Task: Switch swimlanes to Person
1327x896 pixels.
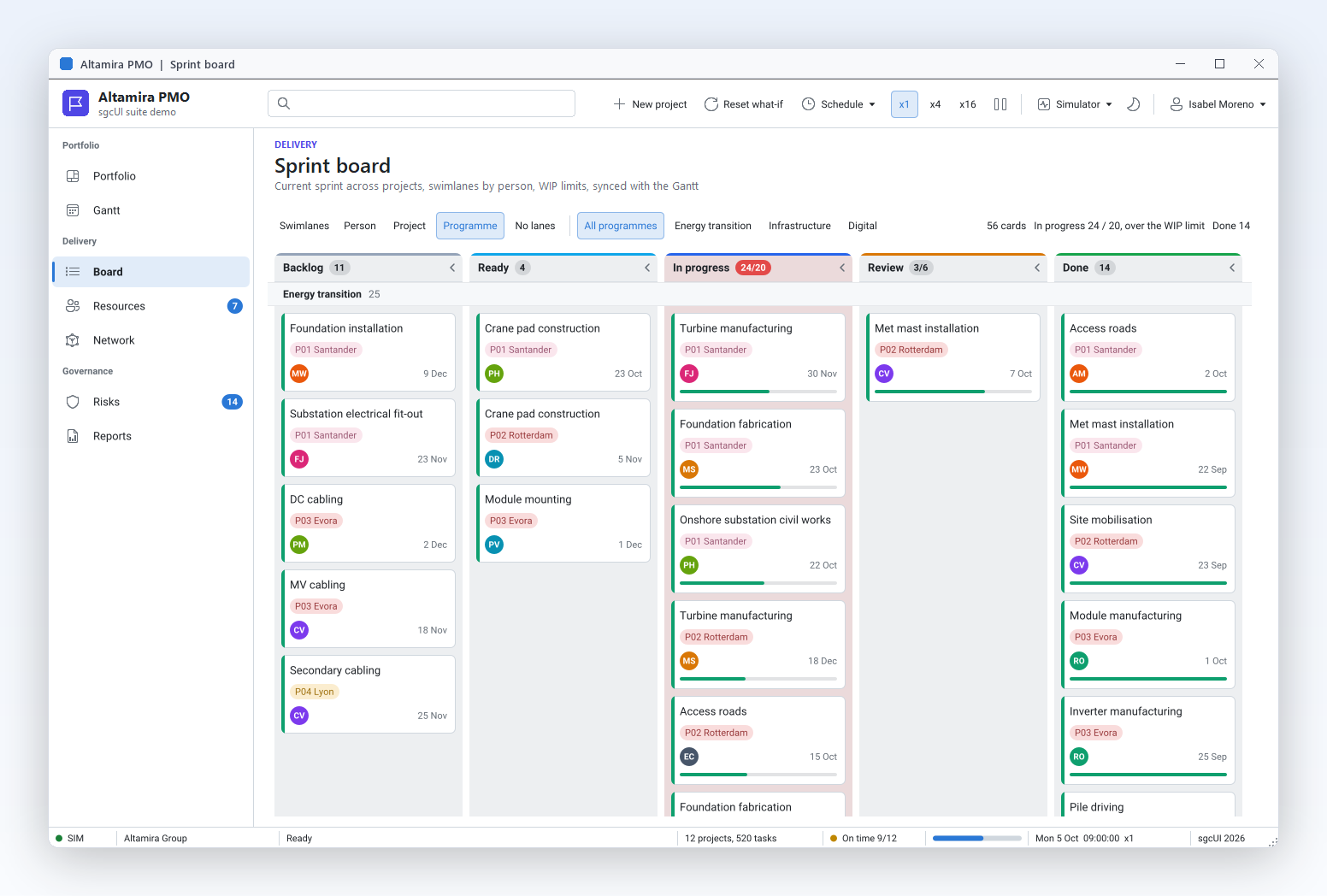Action: [x=360, y=226]
